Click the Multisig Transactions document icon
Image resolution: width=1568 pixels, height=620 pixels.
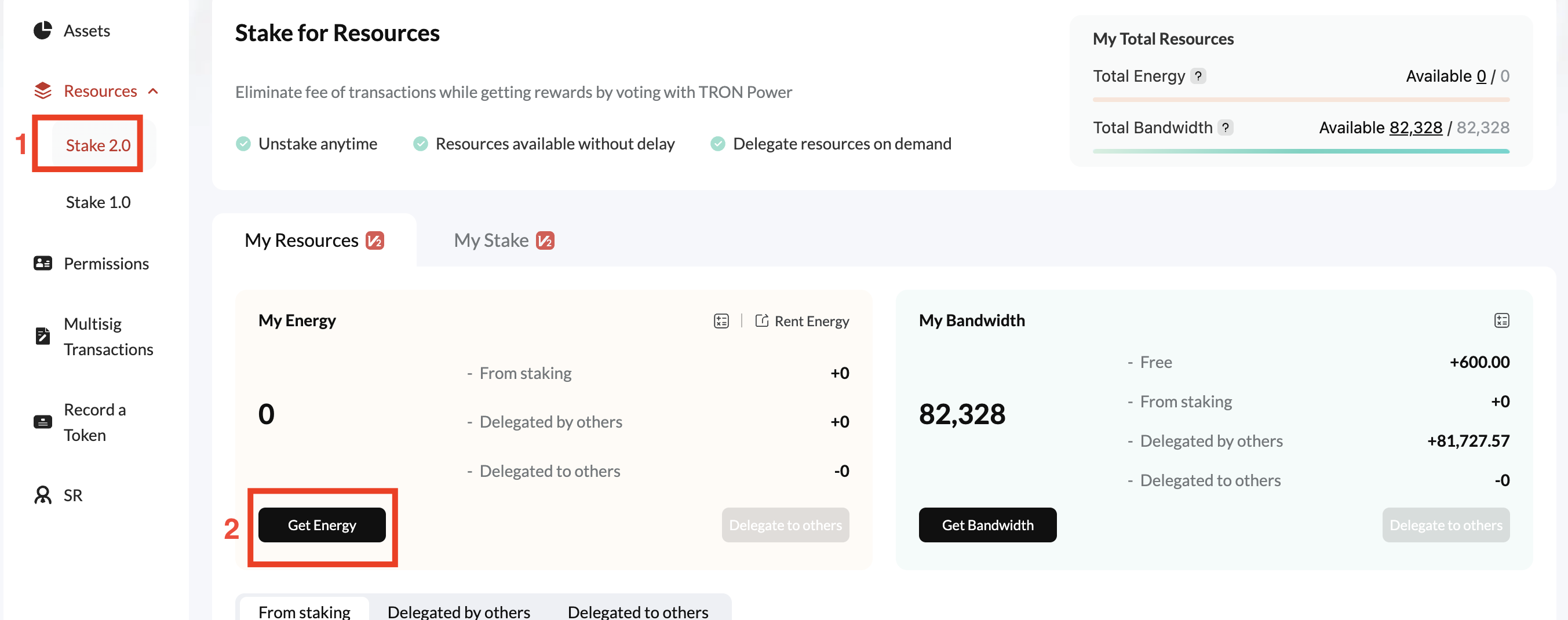pos(43,336)
